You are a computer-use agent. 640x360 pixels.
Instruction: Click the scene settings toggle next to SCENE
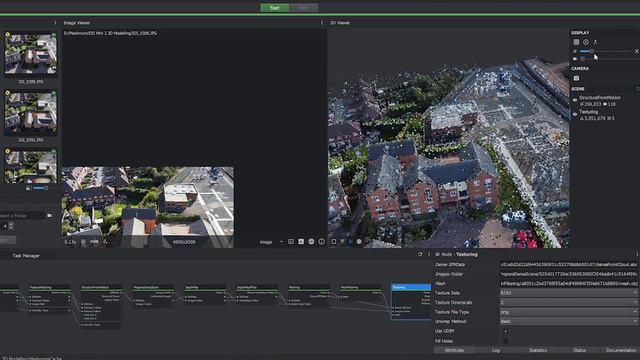[637, 89]
